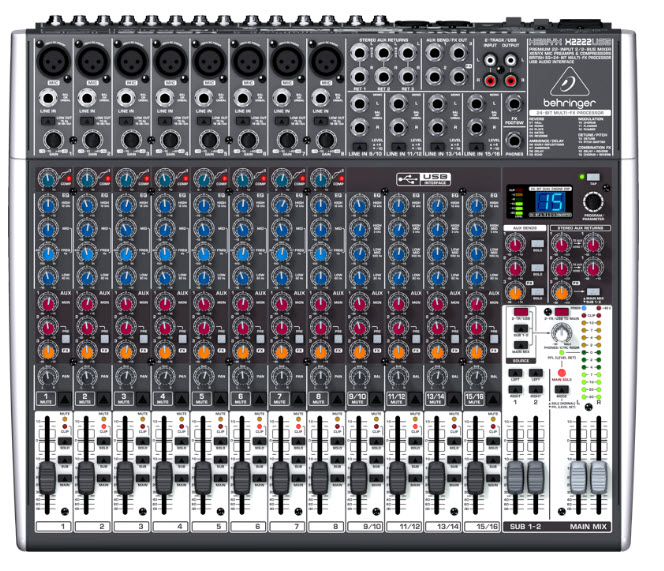
Task: Toggle the SUB 1-2 source button
Action: [x=520, y=328]
